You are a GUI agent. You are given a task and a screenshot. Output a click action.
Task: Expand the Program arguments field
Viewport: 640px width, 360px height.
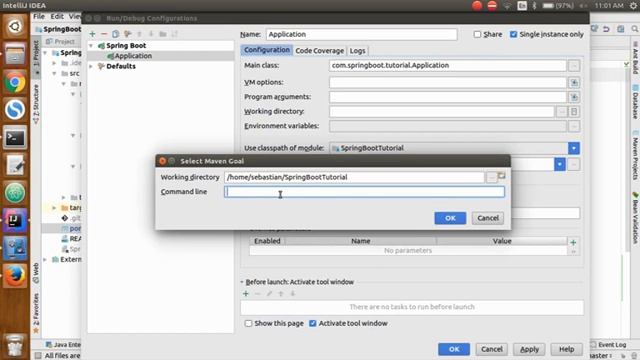point(574,97)
